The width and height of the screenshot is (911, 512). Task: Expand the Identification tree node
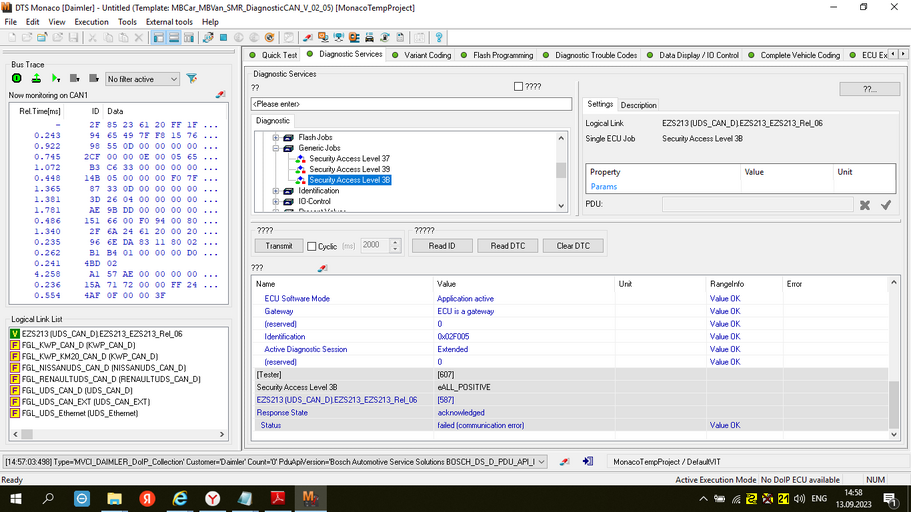(x=276, y=191)
